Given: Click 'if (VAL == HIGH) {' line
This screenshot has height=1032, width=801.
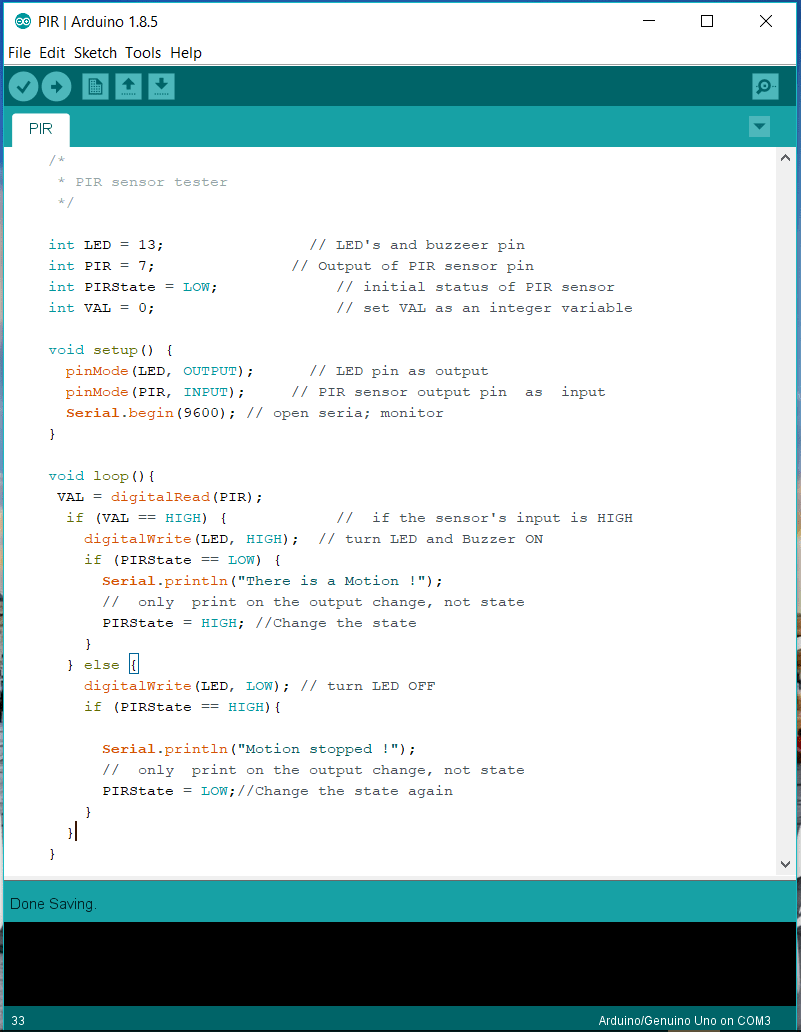Looking at the screenshot, I should 146,518.
